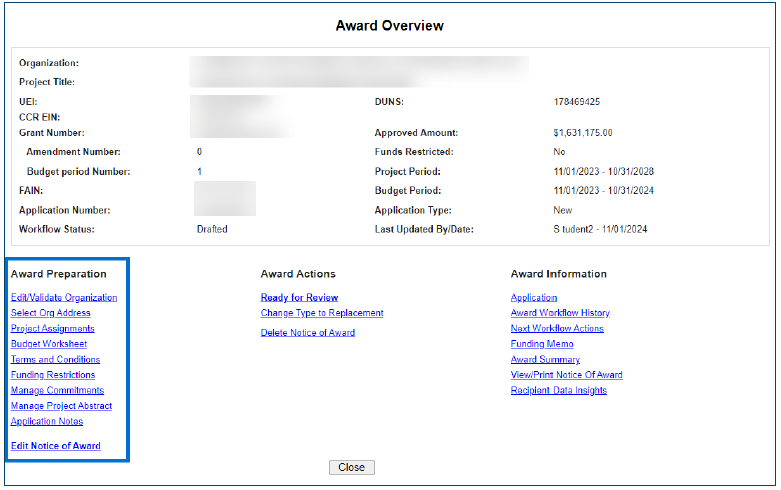
Task: Open Manage Project Abstract
Action: coord(61,406)
